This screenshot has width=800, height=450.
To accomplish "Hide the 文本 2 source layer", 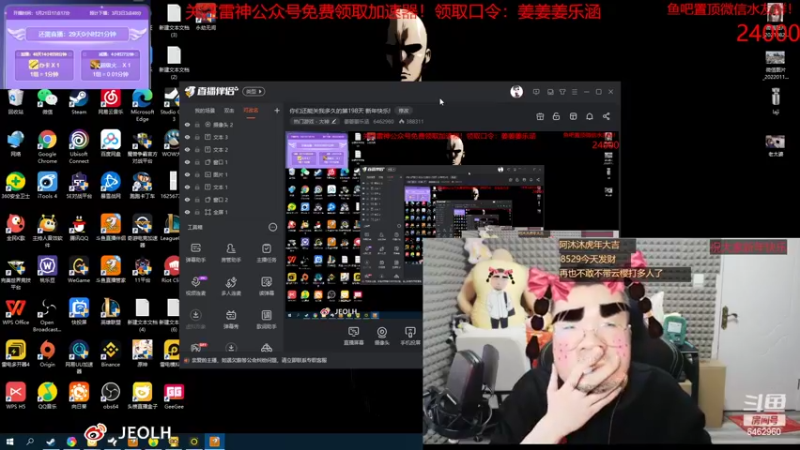I will [x=187, y=149].
